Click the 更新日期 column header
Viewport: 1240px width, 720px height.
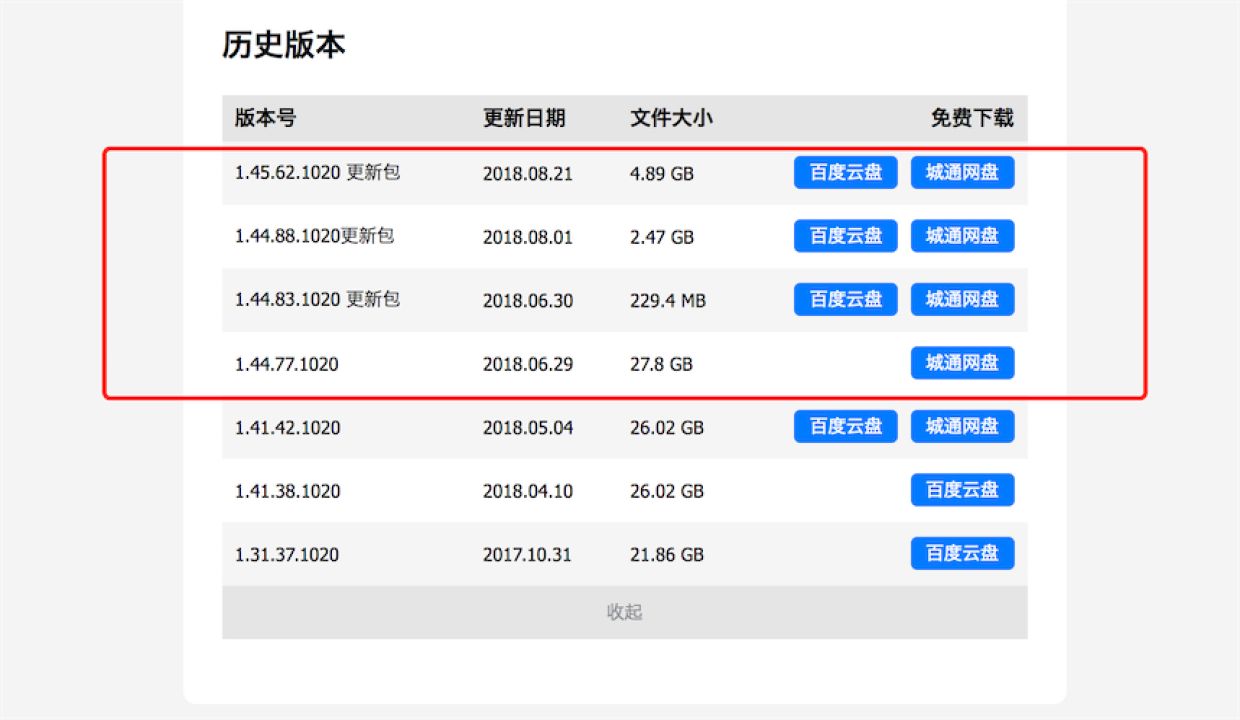pos(524,118)
